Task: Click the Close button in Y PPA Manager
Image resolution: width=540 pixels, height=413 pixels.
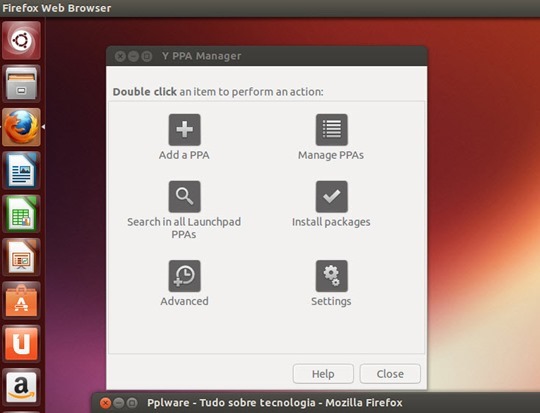Action: pyautogui.click(x=390, y=374)
